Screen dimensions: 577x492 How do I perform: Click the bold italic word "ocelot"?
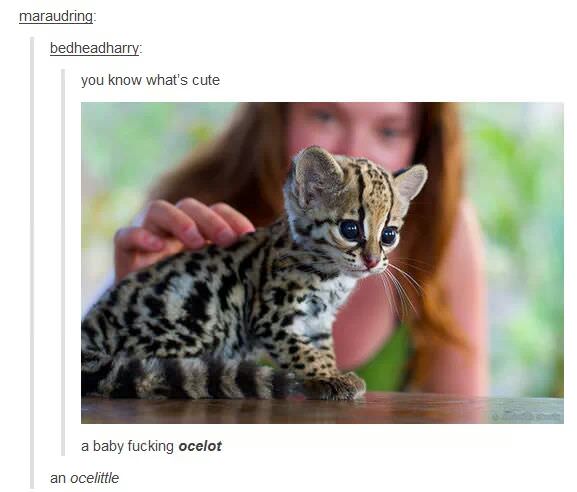[x=200, y=446]
